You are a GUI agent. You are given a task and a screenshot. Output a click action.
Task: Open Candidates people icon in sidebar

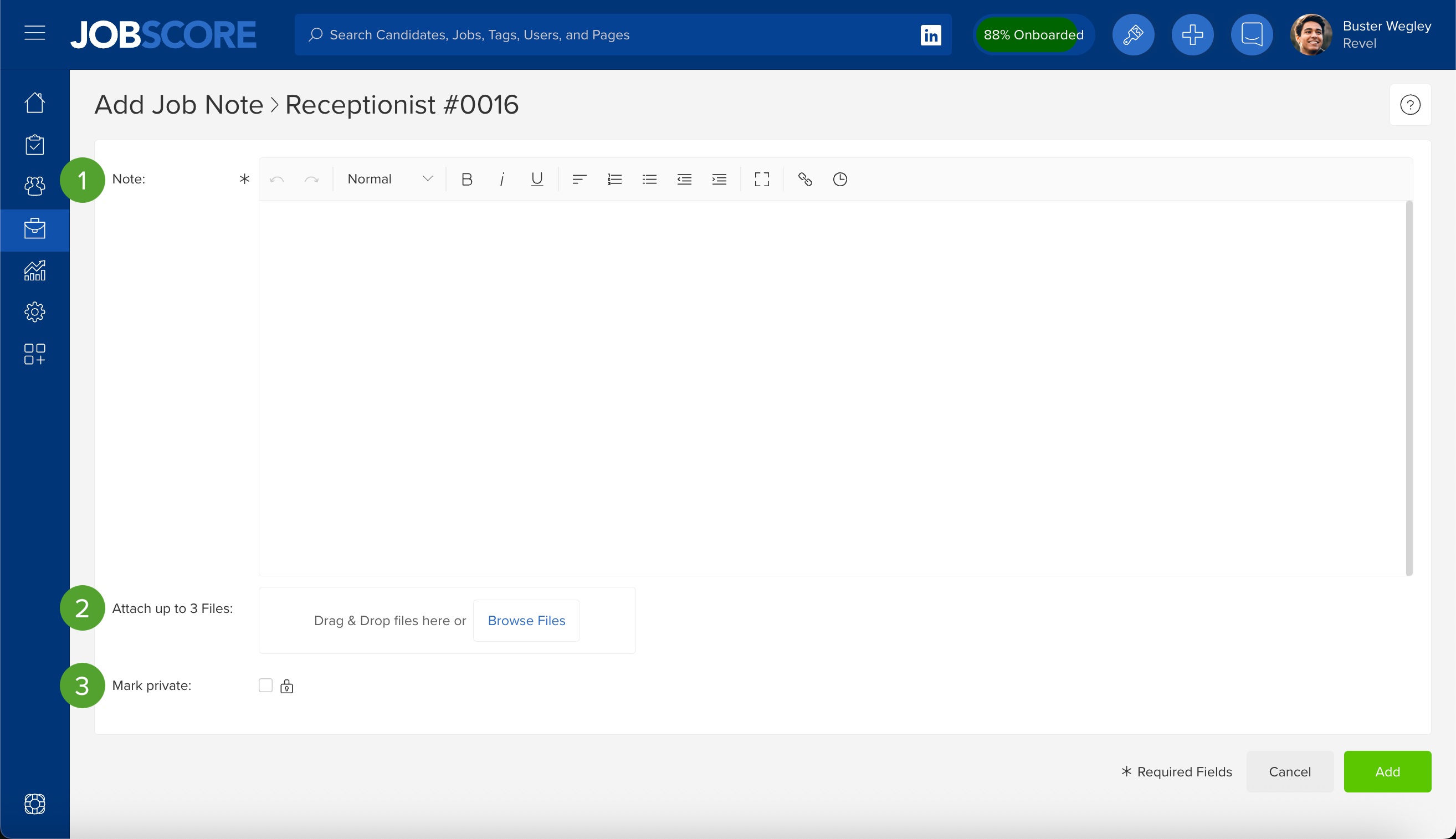[x=34, y=186]
